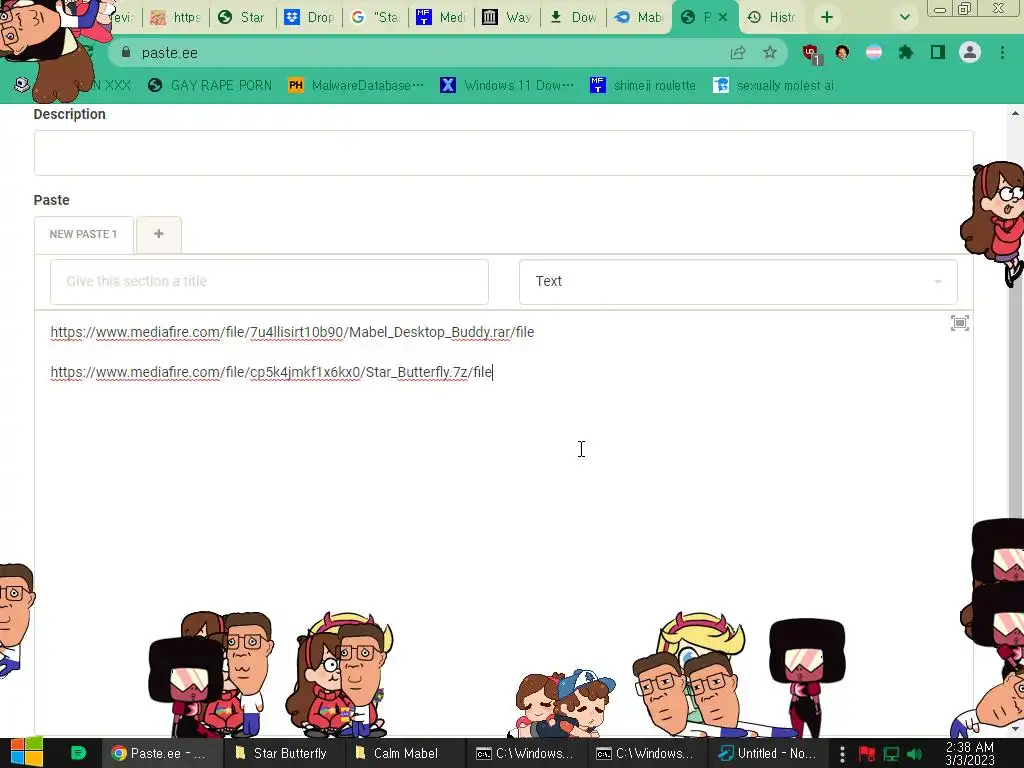Image resolution: width=1024 pixels, height=768 pixels.
Task: Click the Mabel_Desktop_Buddy.rar mediafire link text
Action: tap(292, 332)
